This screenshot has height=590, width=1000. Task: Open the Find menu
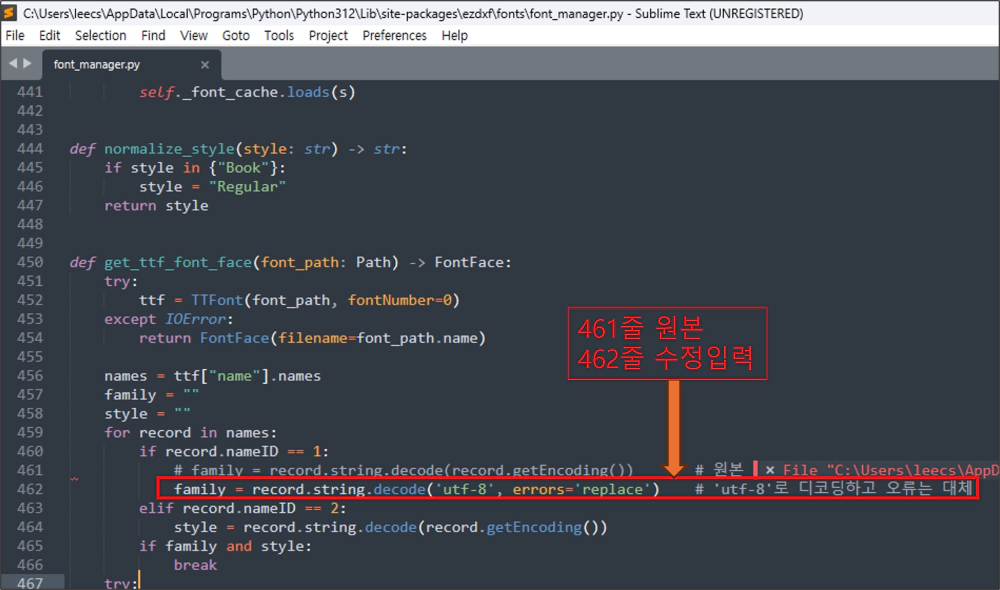point(153,36)
